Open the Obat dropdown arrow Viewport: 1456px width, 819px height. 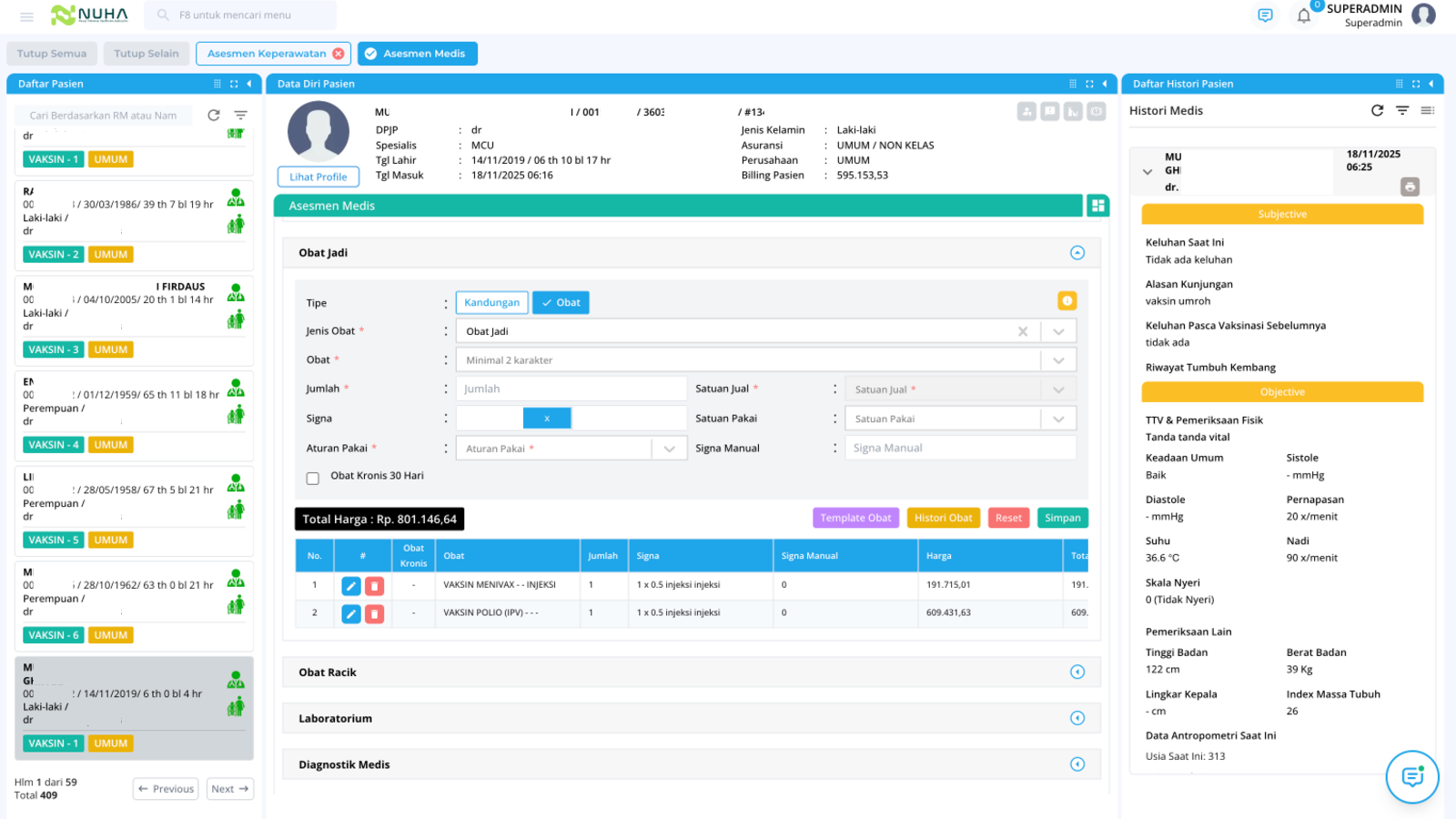(x=1058, y=360)
